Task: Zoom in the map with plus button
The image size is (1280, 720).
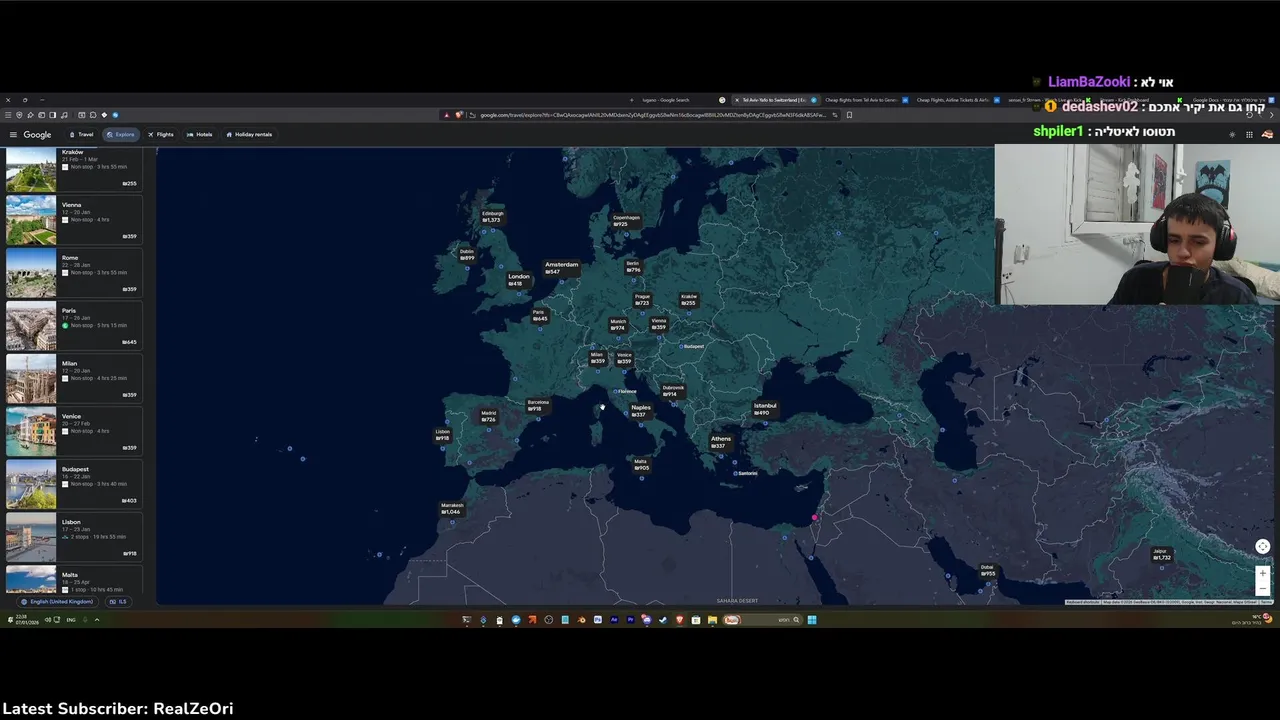Action: (x=1263, y=573)
